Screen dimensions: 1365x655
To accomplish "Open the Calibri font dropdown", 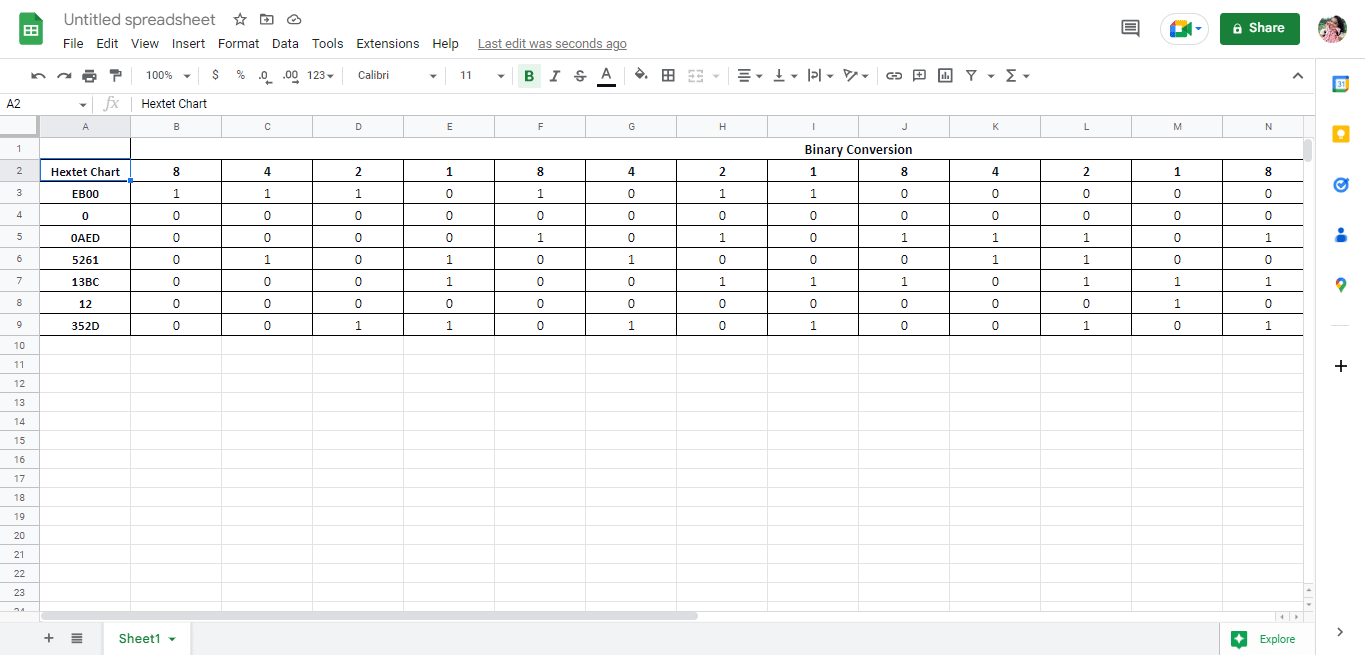I will click(x=397, y=75).
